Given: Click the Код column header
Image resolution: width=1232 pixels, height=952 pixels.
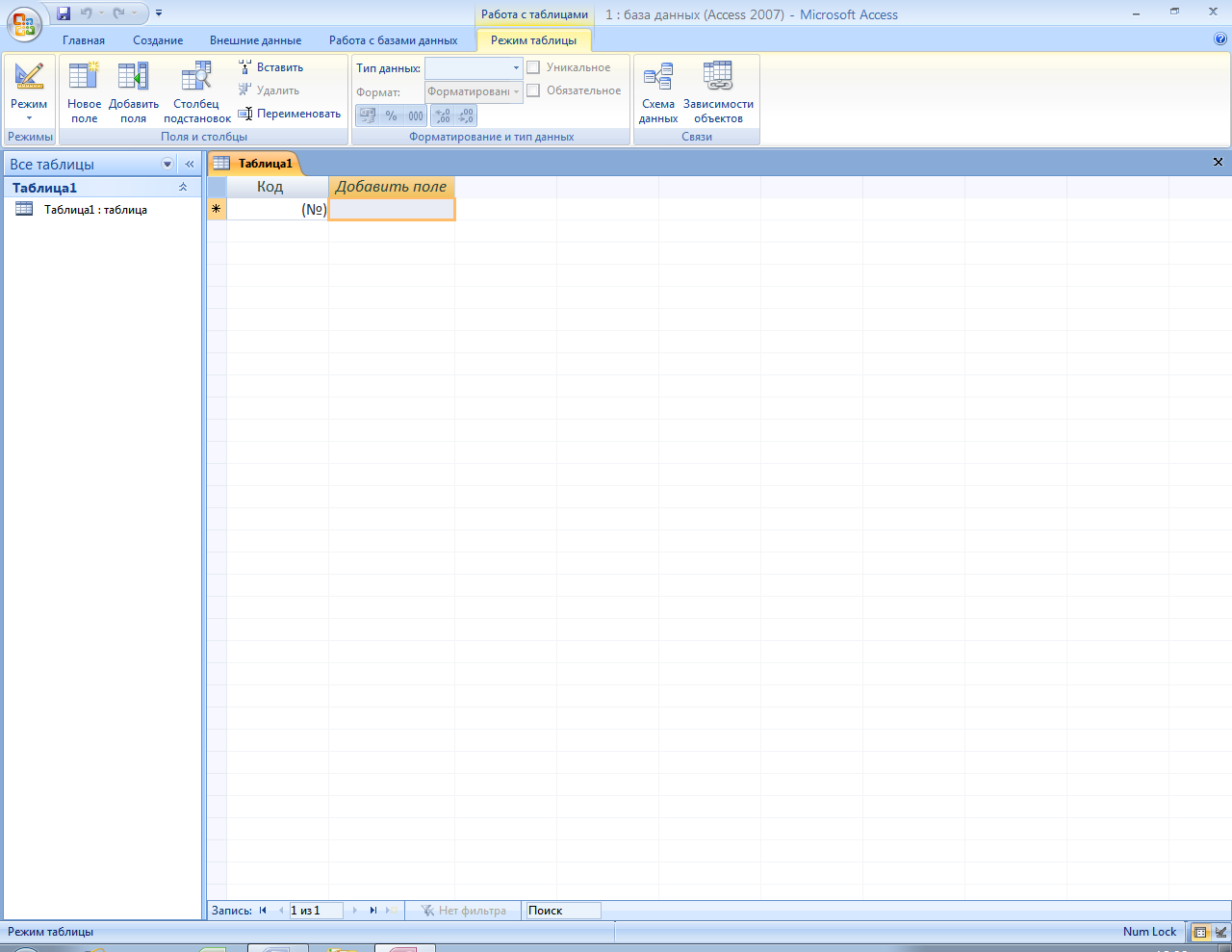Looking at the screenshot, I should pos(278,187).
